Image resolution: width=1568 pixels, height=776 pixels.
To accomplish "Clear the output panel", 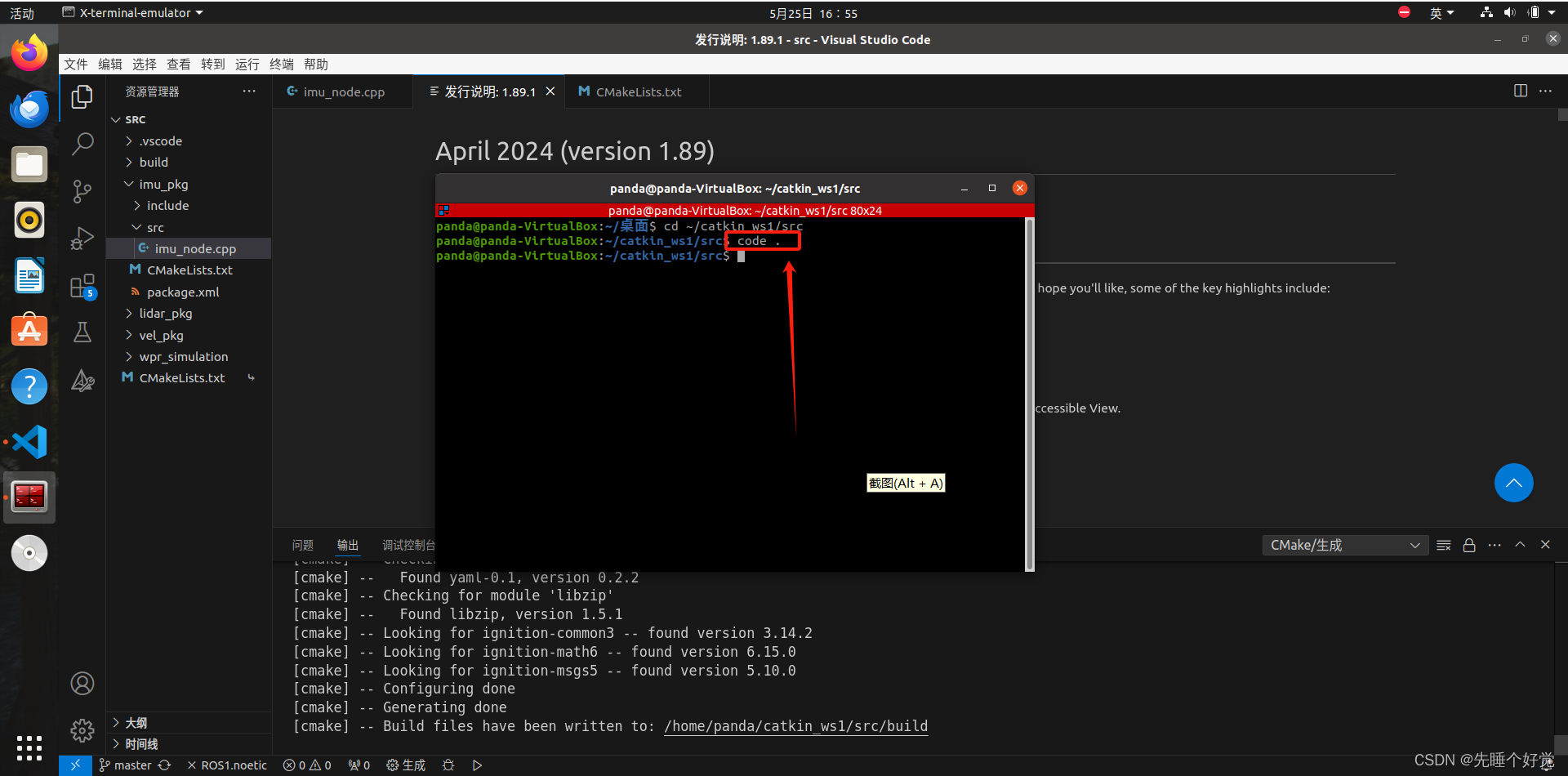I will click(x=1443, y=545).
